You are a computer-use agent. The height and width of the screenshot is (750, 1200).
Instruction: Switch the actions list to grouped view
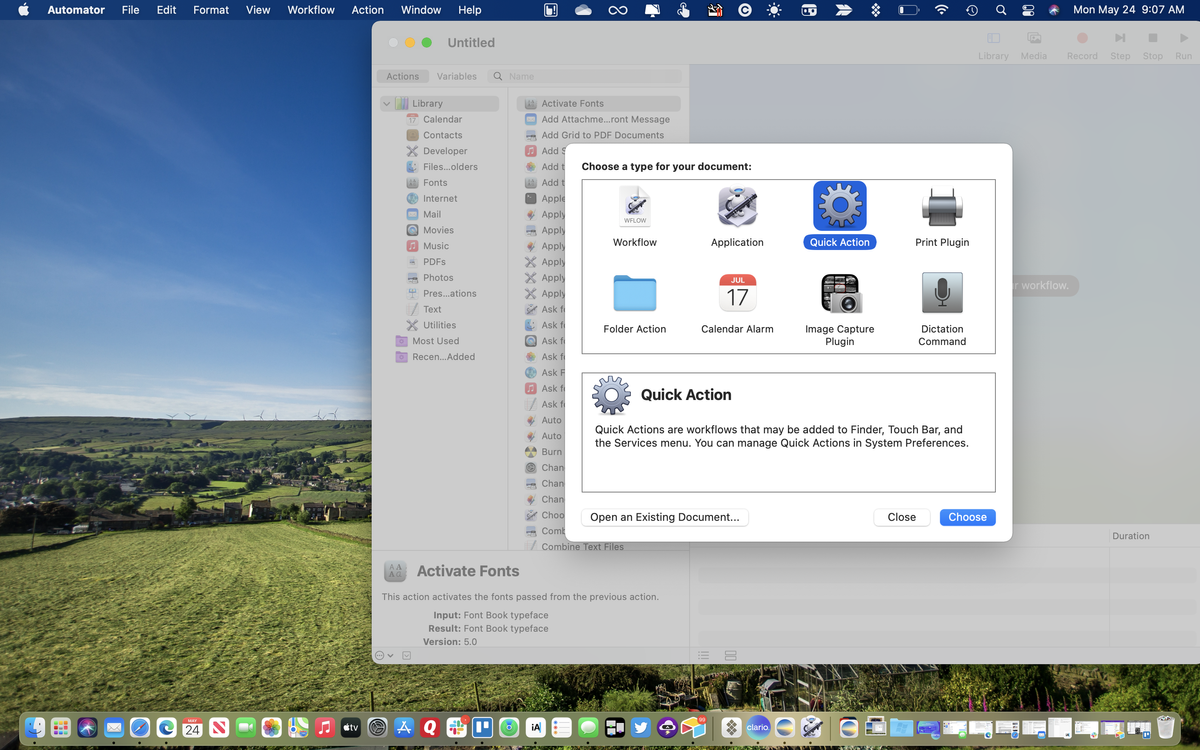point(730,654)
